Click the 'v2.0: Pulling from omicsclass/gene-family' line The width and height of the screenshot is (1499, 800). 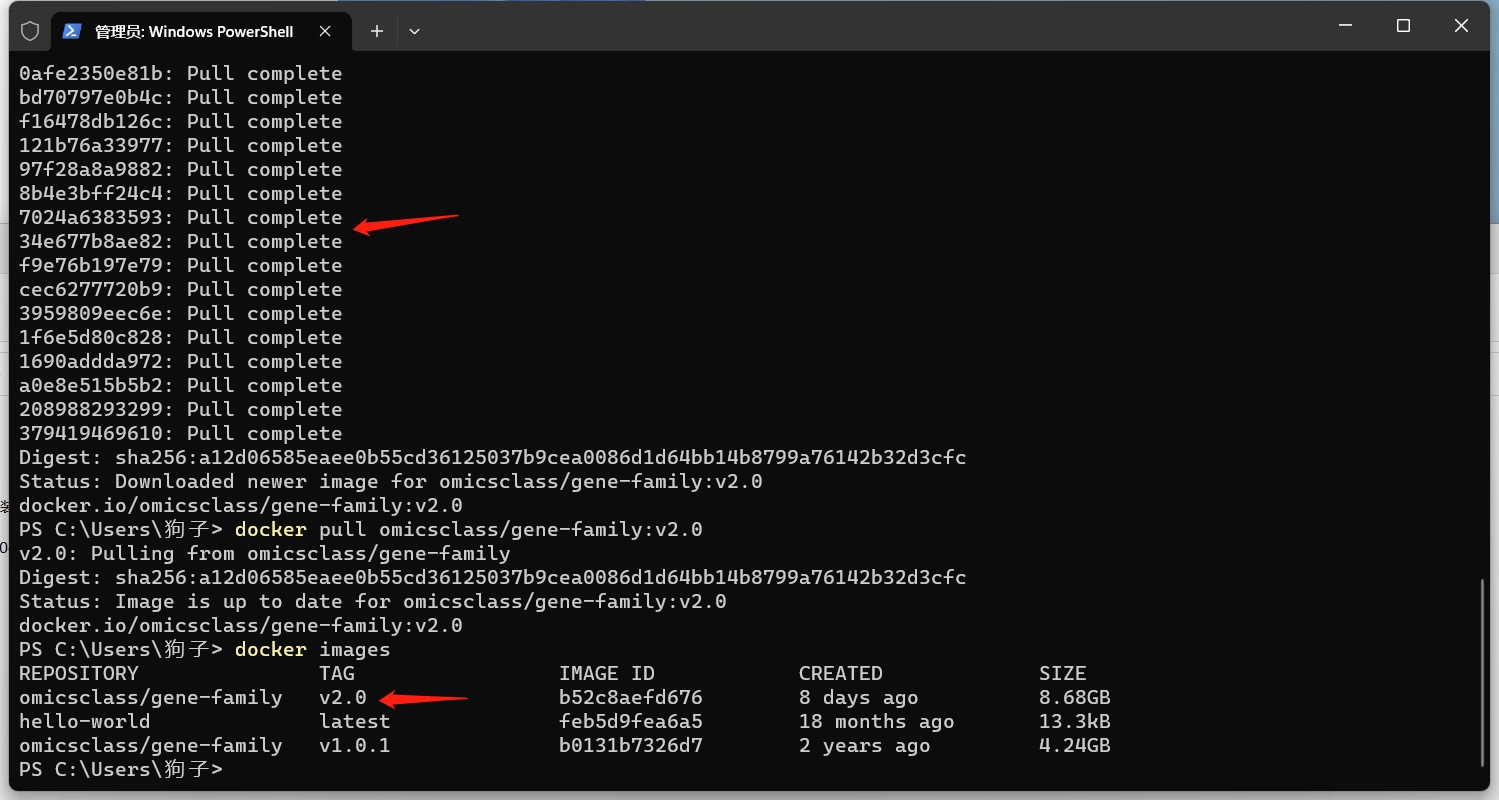(265, 554)
